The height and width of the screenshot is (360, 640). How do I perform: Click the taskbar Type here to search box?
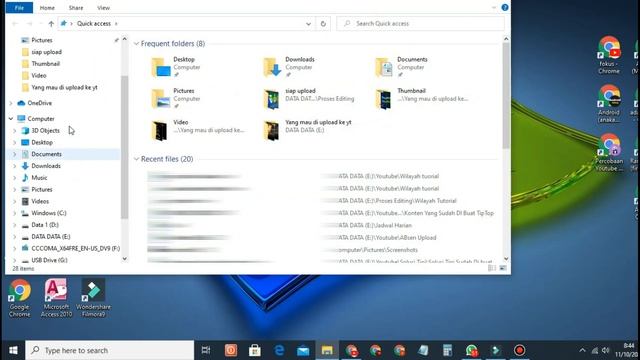(x=110, y=350)
